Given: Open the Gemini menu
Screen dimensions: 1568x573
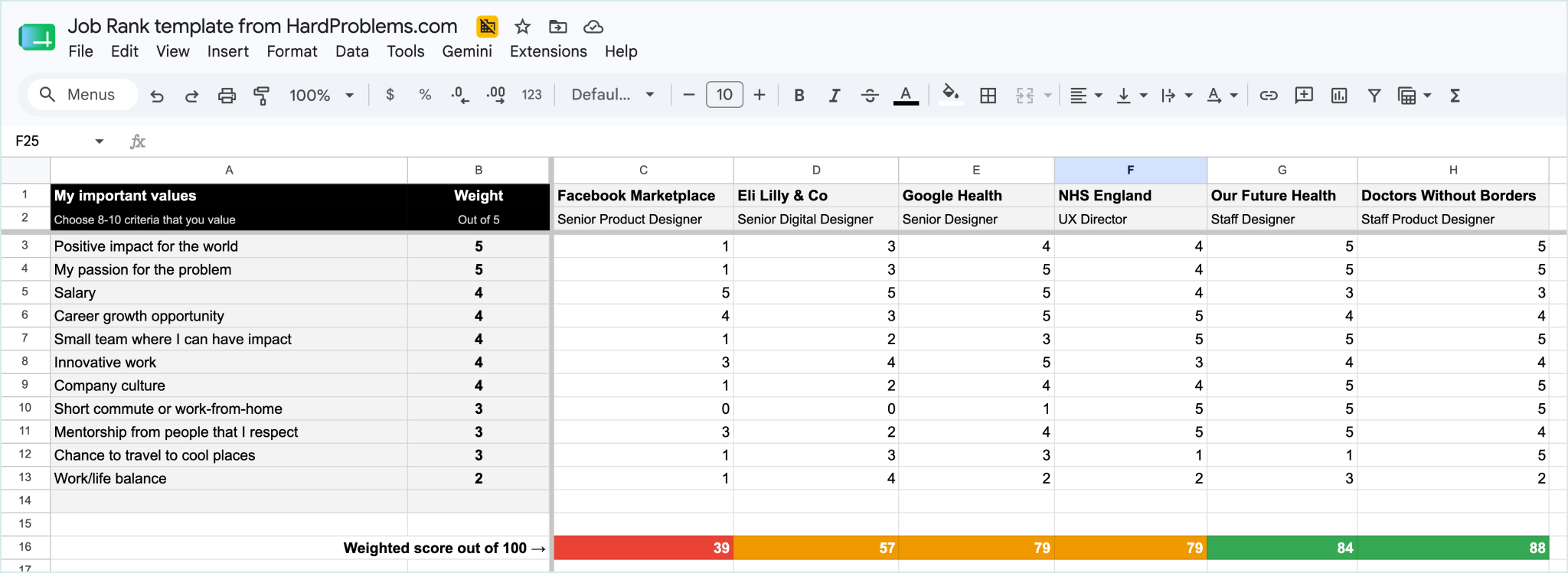Looking at the screenshot, I should (x=467, y=51).
